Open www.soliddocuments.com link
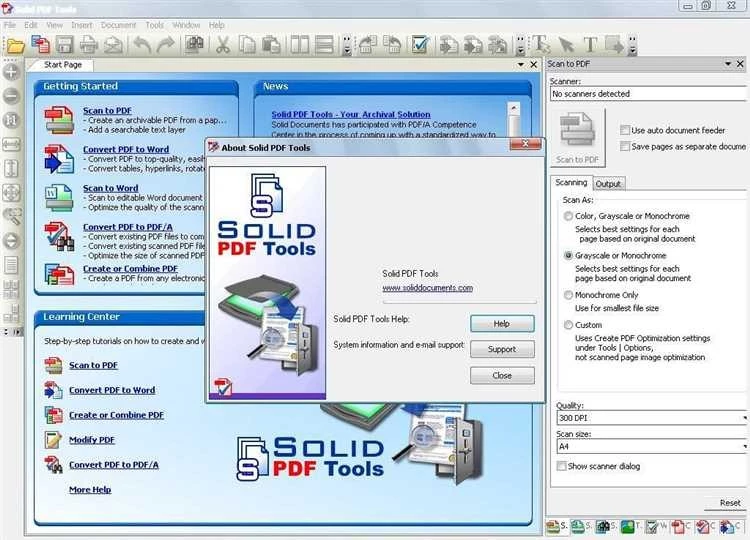750x540 pixels. pyautogui.click(x=427, y=288)
